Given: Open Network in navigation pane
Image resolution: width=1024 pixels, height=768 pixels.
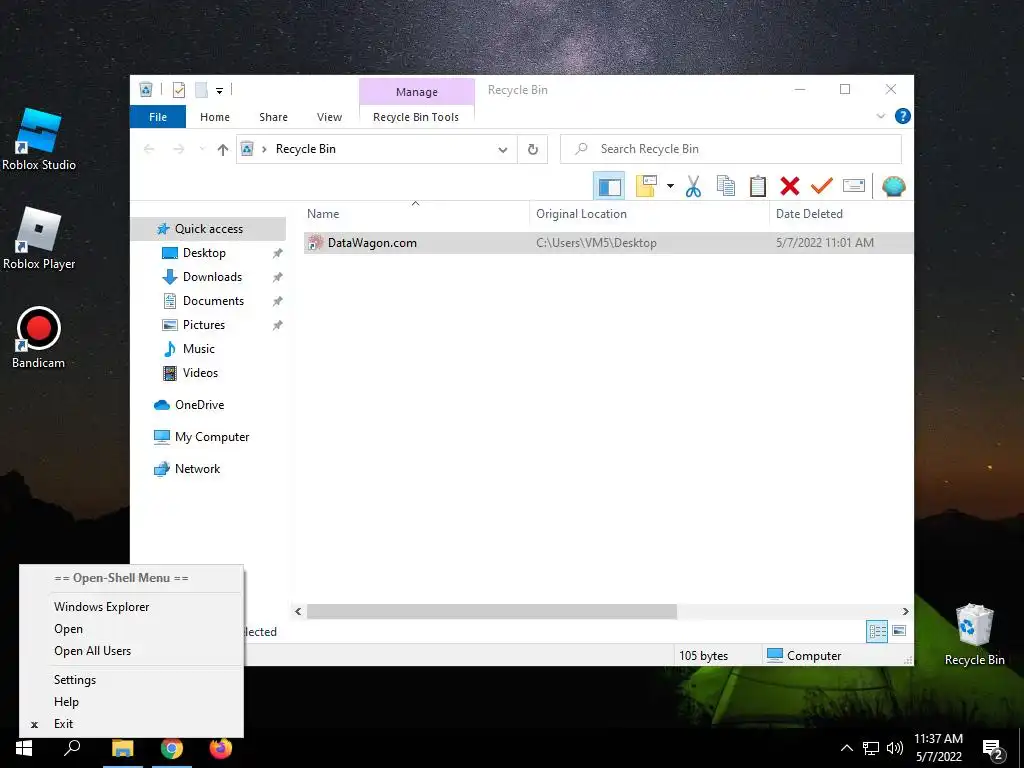Looking at the screenshot, I should pos(197,469).
